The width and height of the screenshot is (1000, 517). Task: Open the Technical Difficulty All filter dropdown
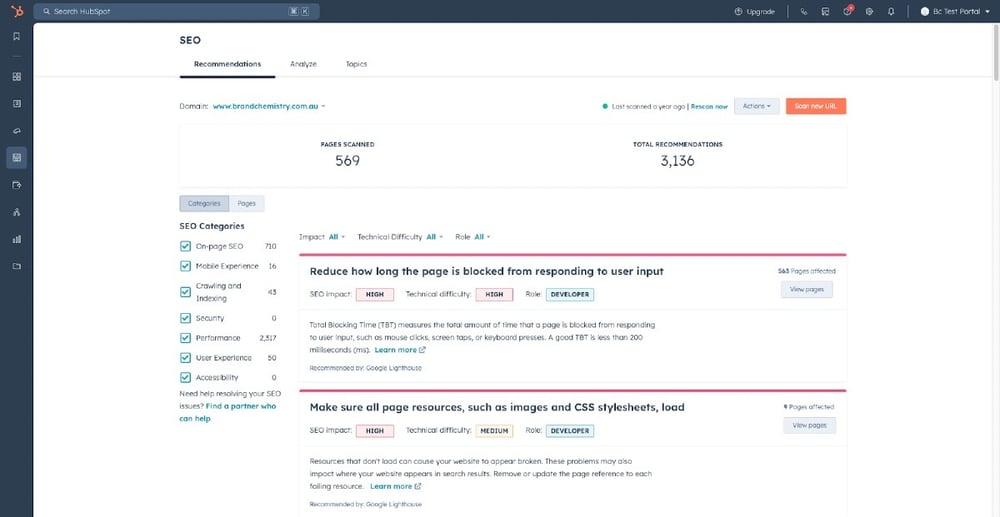point(435,237)
